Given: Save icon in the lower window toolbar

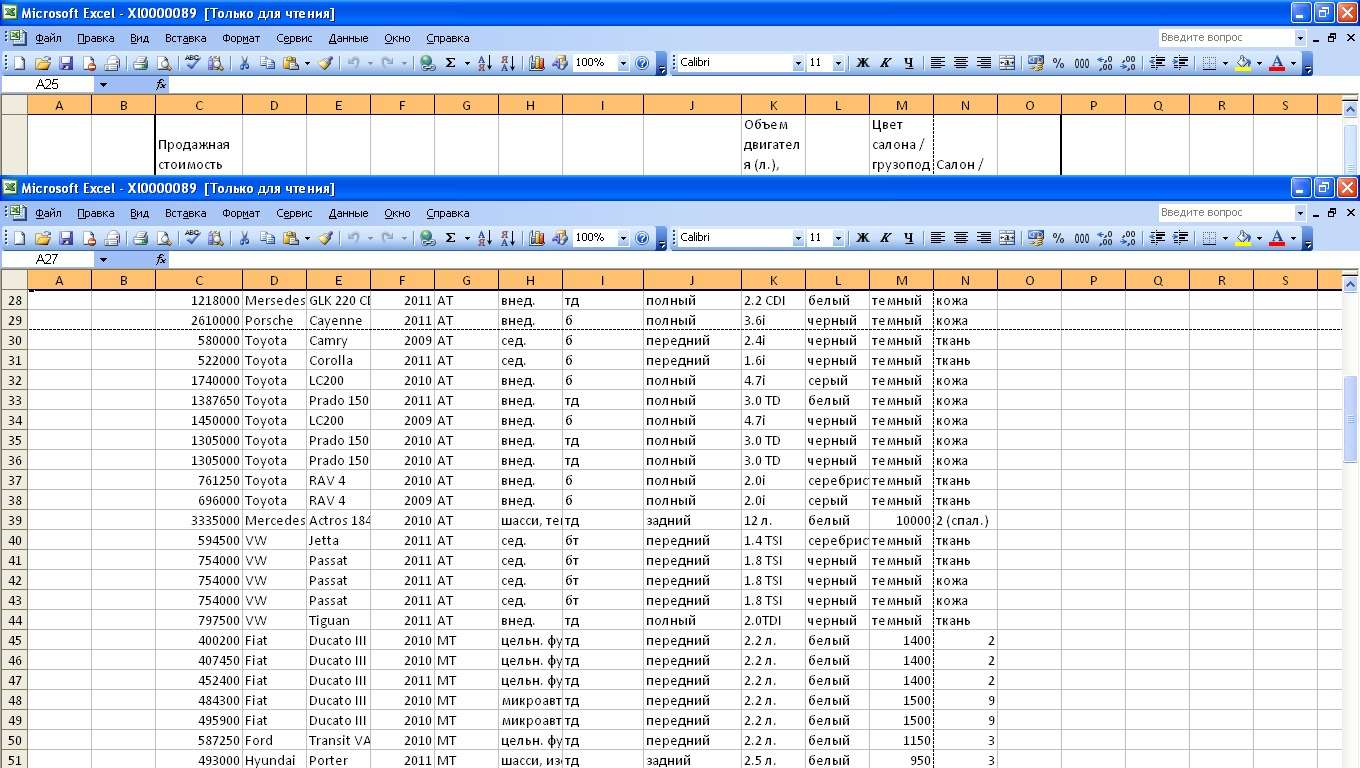Looking at the screenshot, I should [66, 238].
